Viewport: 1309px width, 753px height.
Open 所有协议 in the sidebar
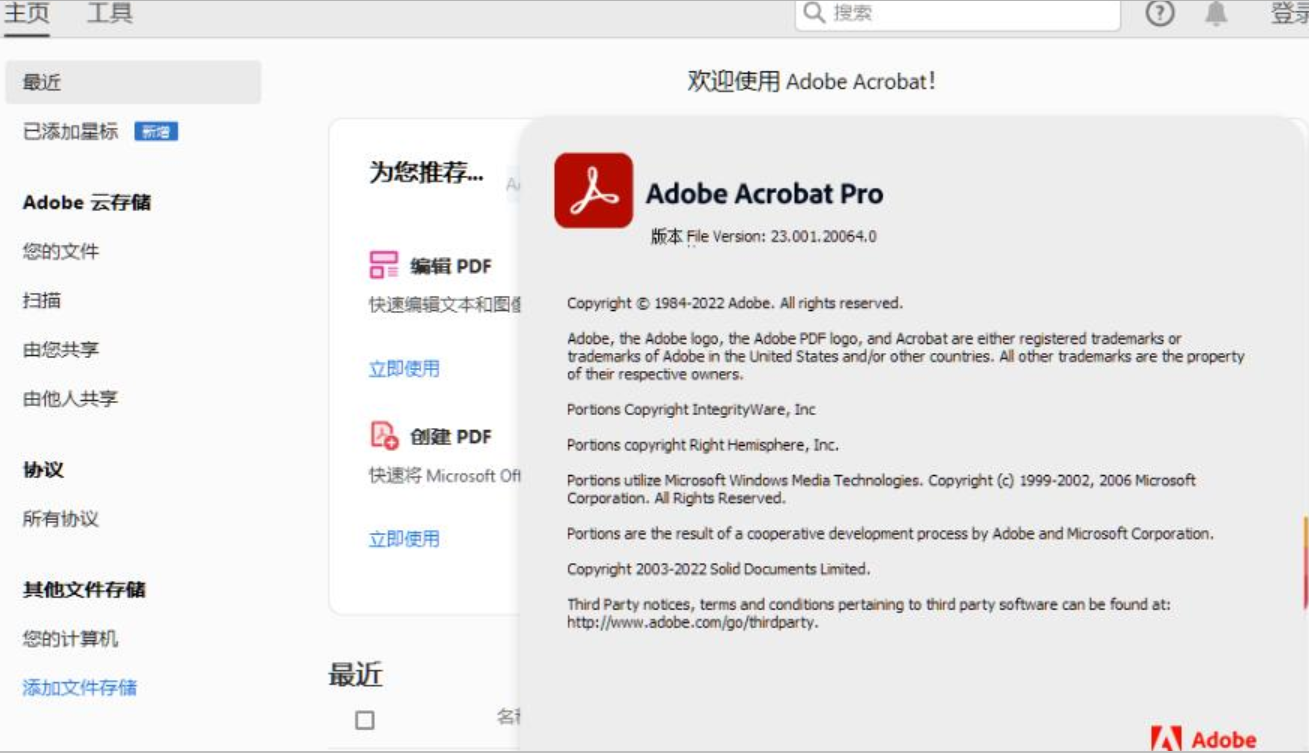click(61, 518)
